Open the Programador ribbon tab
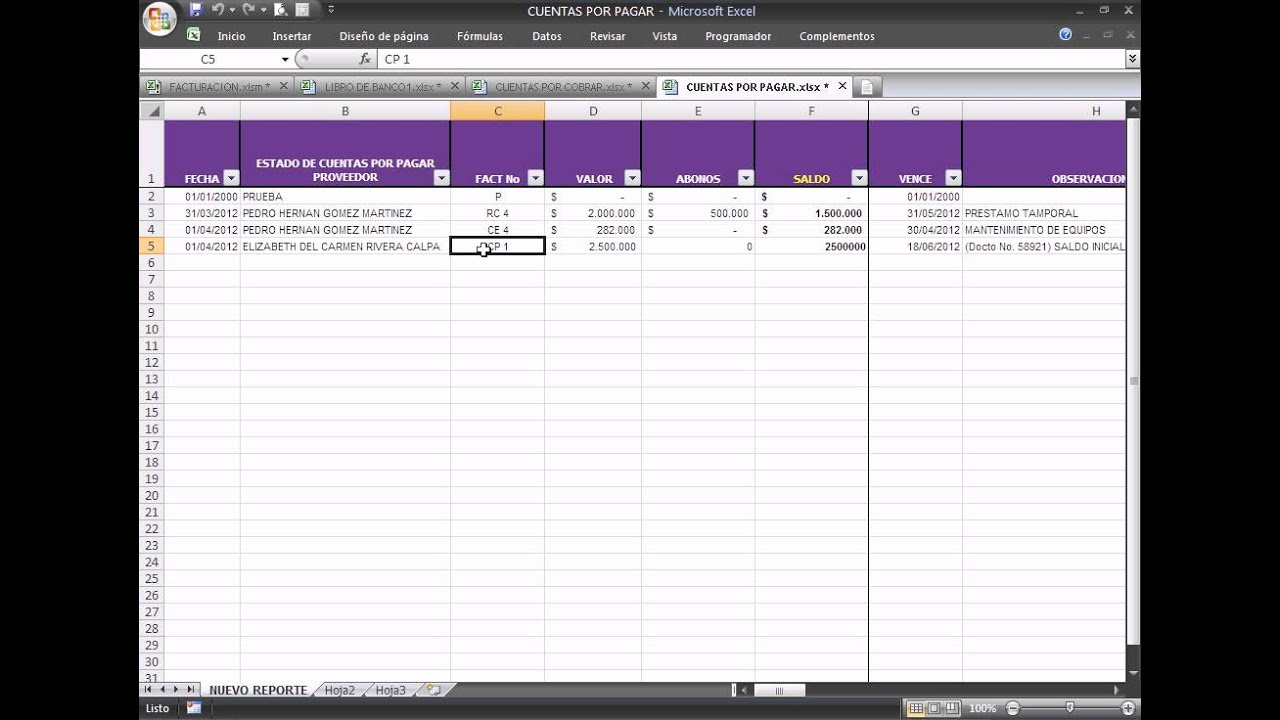 [738, 36]
